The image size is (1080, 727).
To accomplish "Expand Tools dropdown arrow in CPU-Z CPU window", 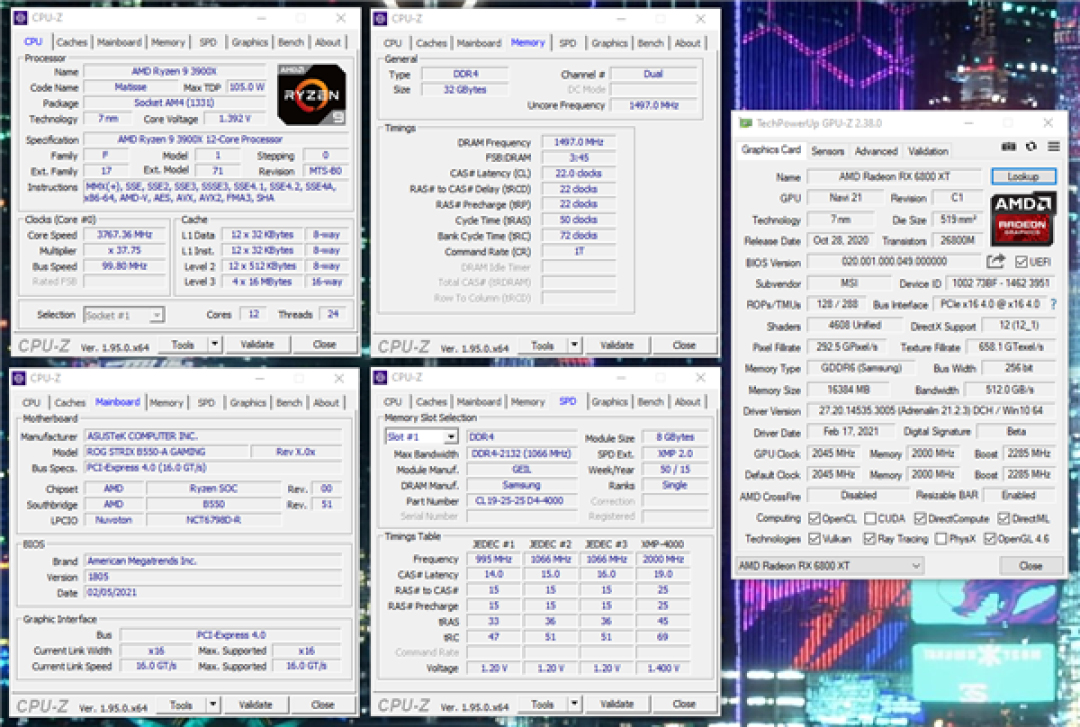I will [x=215, y=344].
